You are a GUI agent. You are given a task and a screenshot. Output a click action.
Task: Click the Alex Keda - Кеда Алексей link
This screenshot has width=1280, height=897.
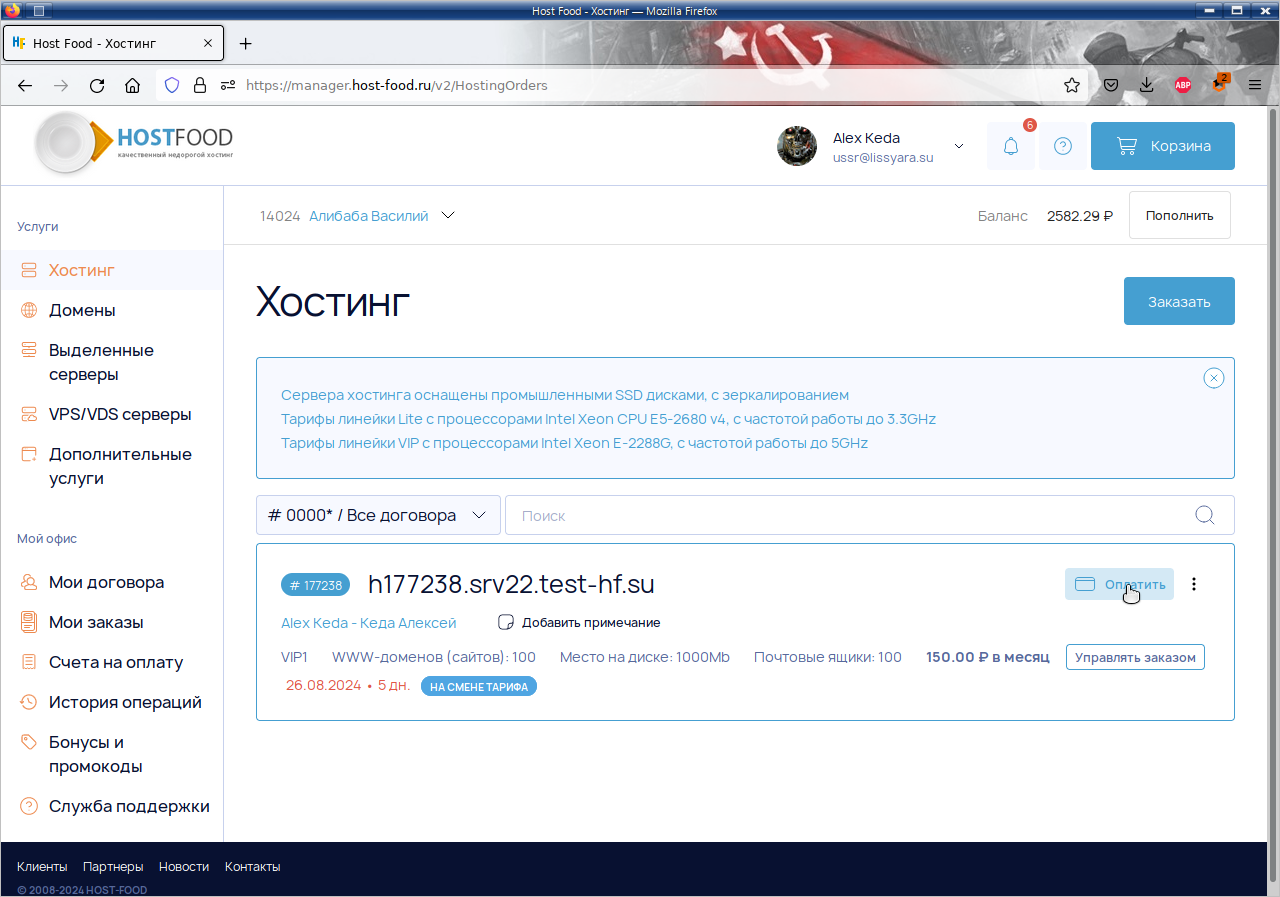click(x=368, y=622)
